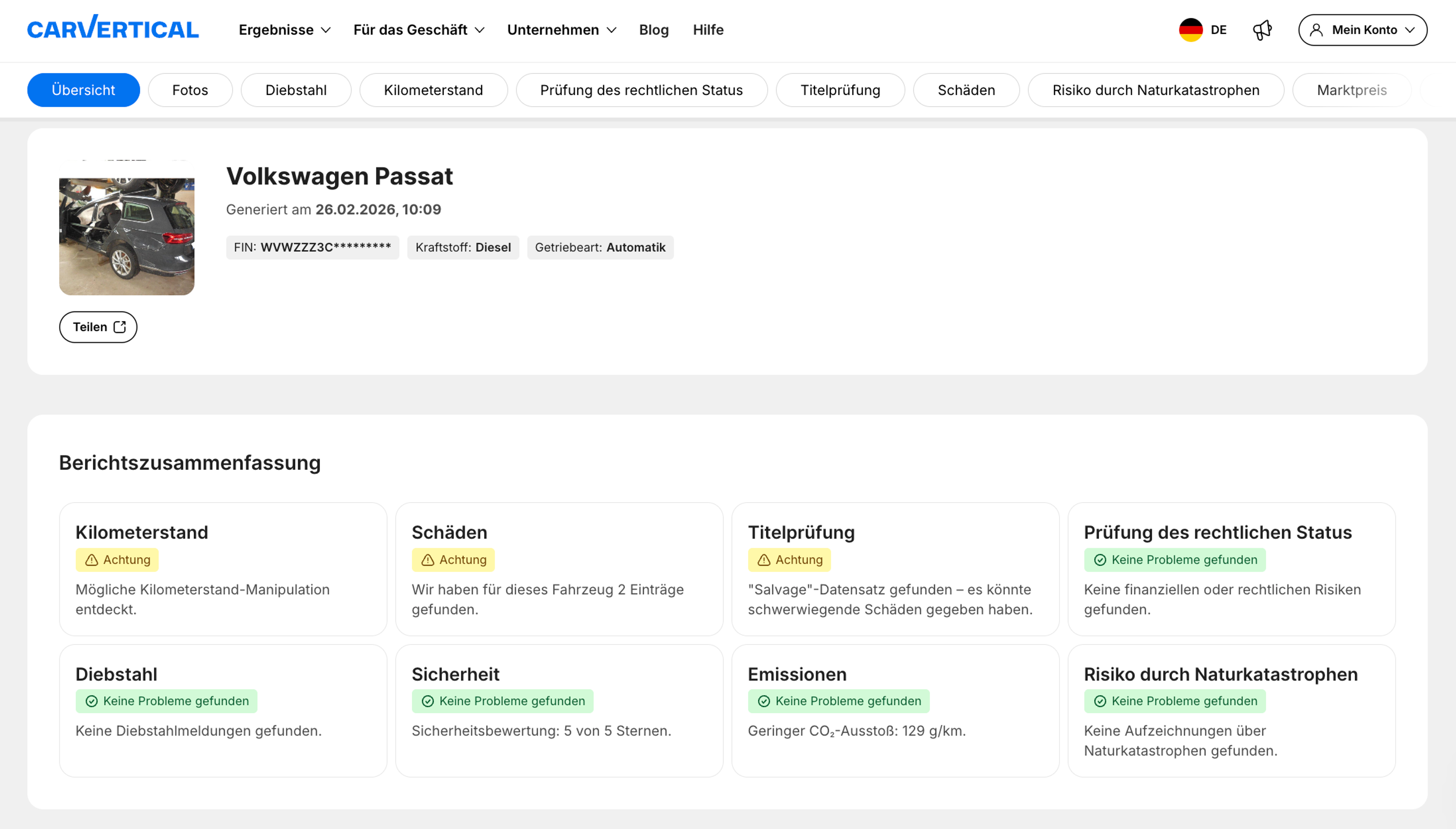Select the Übersicht tab
1456x829 pixels.
point(83,90)
